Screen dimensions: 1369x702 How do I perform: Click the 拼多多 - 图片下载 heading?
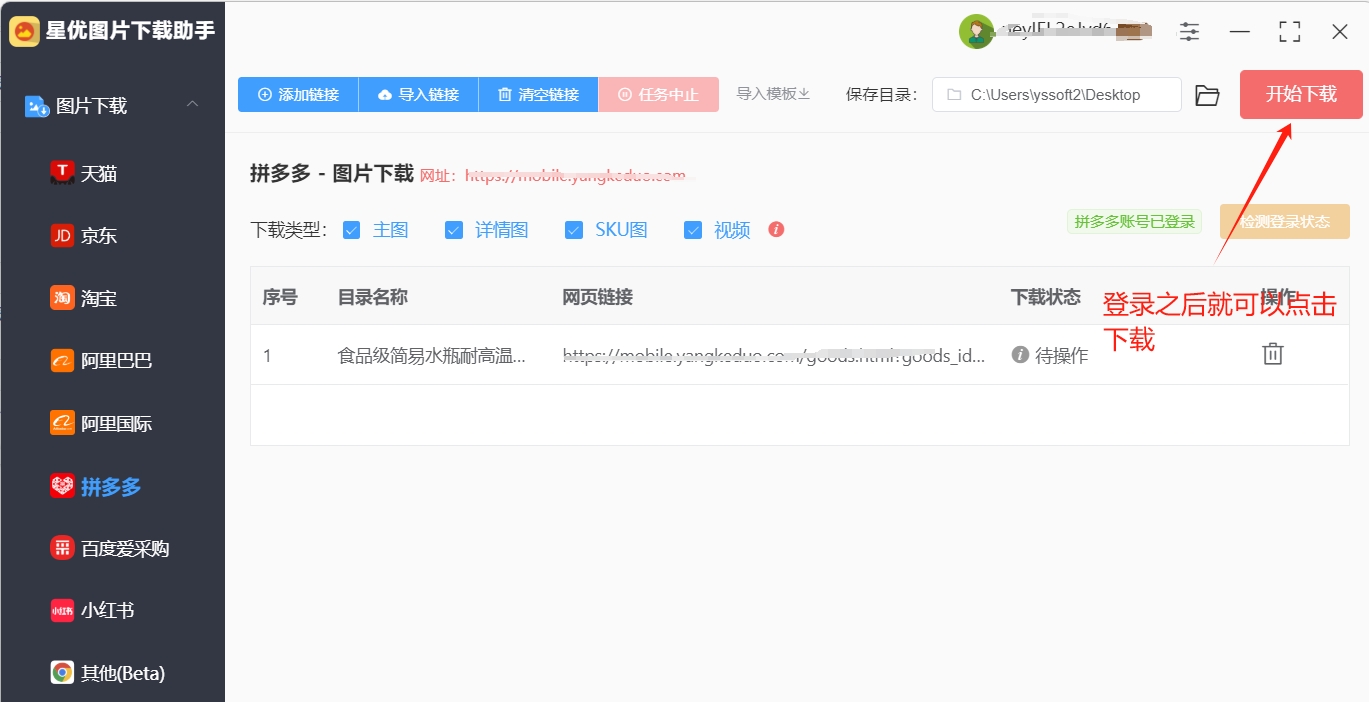coord(331,174)
